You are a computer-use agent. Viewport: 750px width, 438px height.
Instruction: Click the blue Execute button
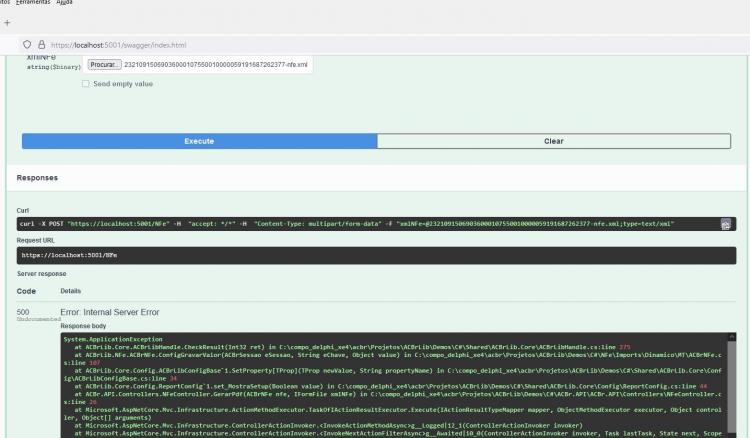(x=199, y=141)
